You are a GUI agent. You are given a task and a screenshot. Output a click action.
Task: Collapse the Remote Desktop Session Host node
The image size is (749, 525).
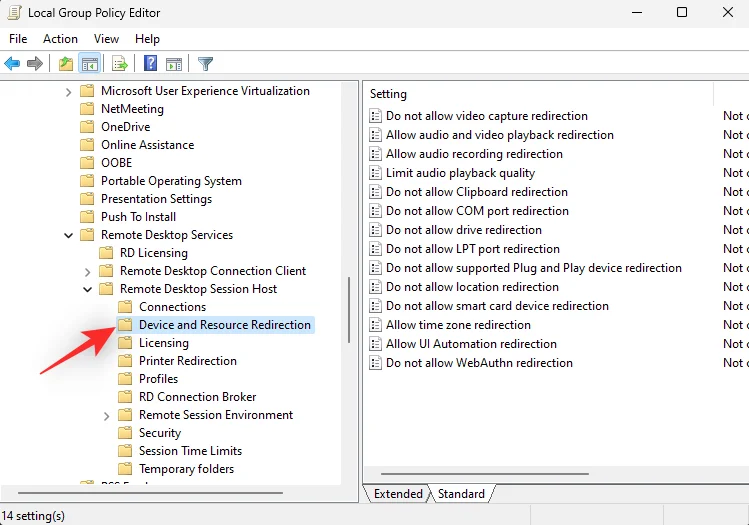[87, 289]
